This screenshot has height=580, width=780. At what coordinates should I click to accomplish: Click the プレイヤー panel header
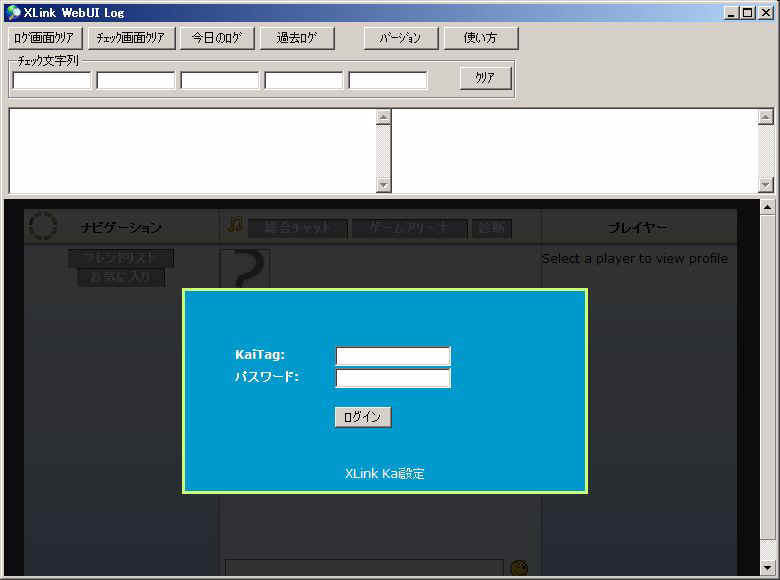tap(638, 228)
